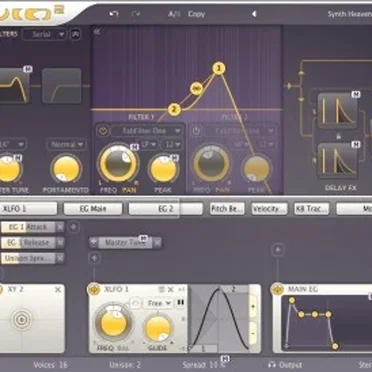Viewport: 372px width, 372px height.
Task: Remove the EG 1 Attack modulation slot
Action: tap(60, 227)
